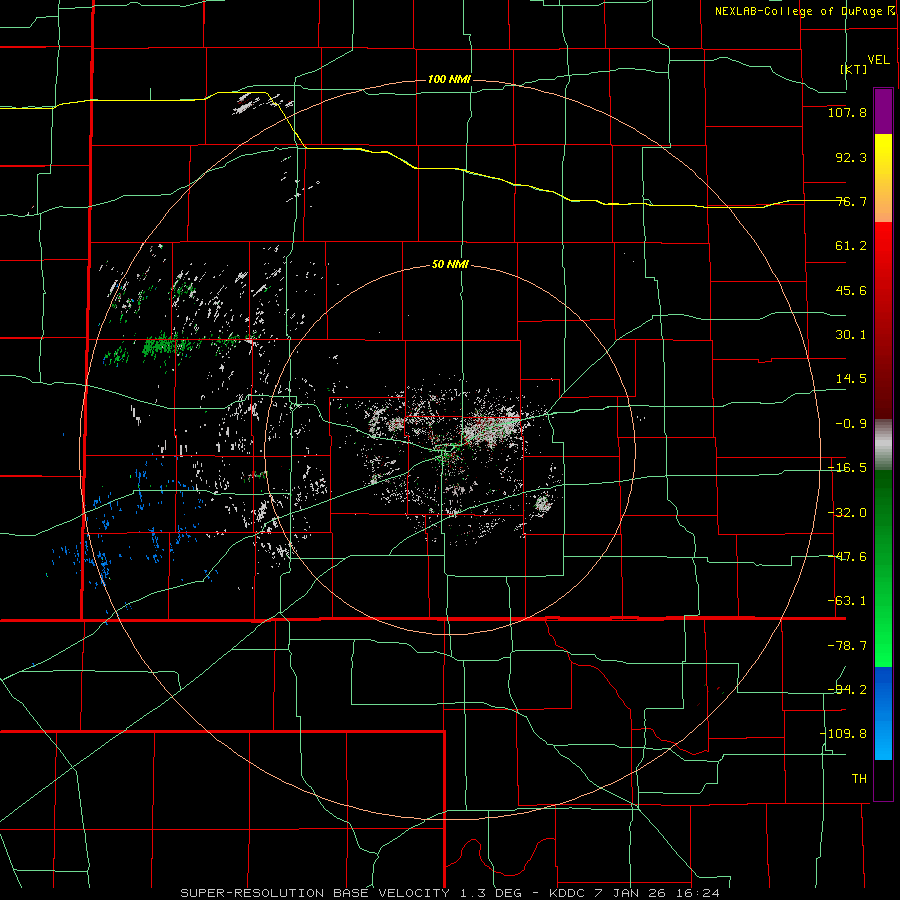This screenshot has width=900, height=900.
Task: Click the -16.5 scale value
Action: point(847,468)
